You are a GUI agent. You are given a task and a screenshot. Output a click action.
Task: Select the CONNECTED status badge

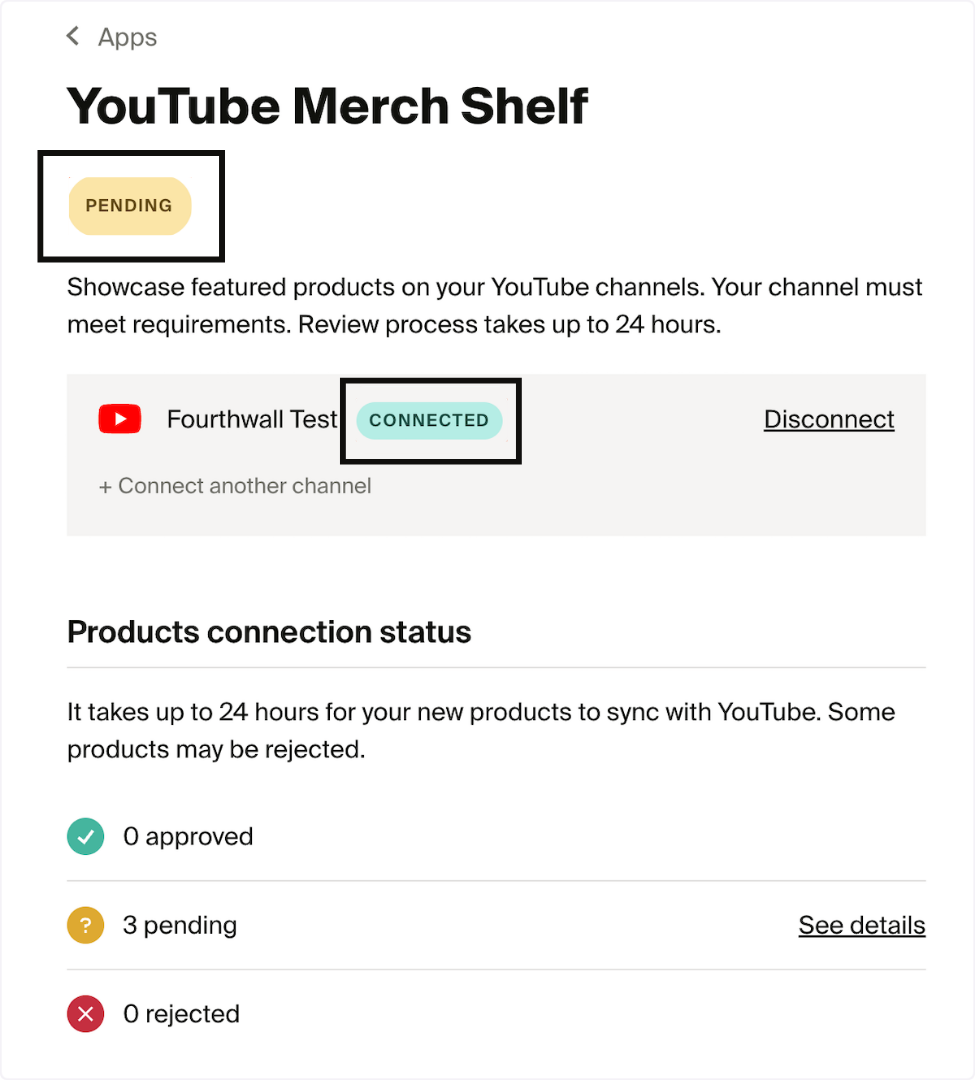429,420
